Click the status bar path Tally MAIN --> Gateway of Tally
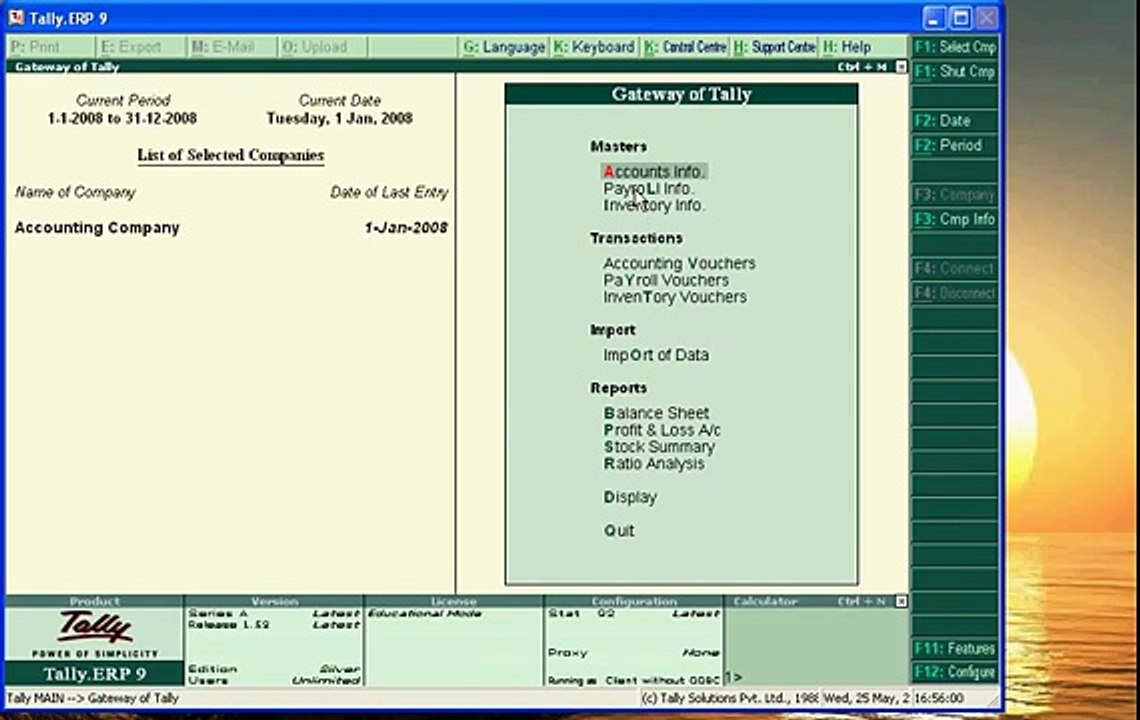 (92, 698)
